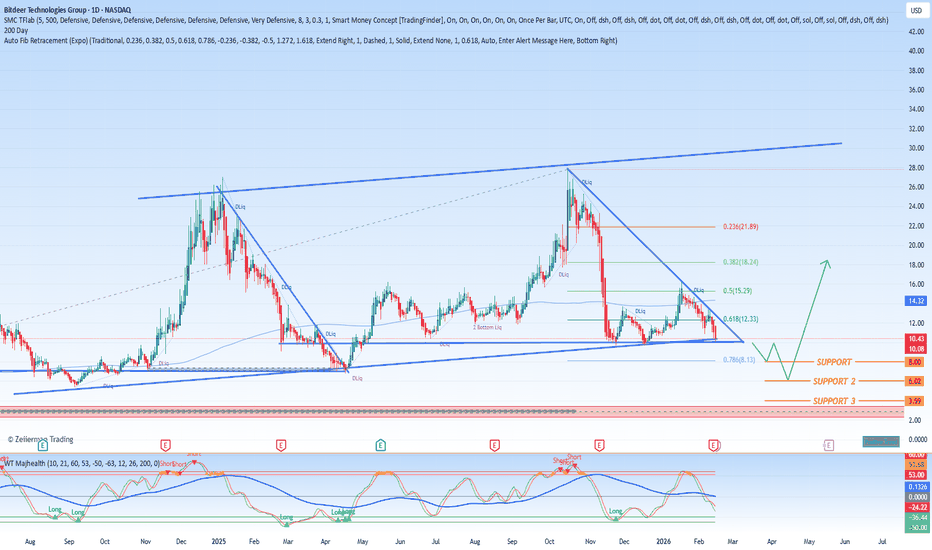
Task: Click the orange 8.00 support price label
Action: 914,362
